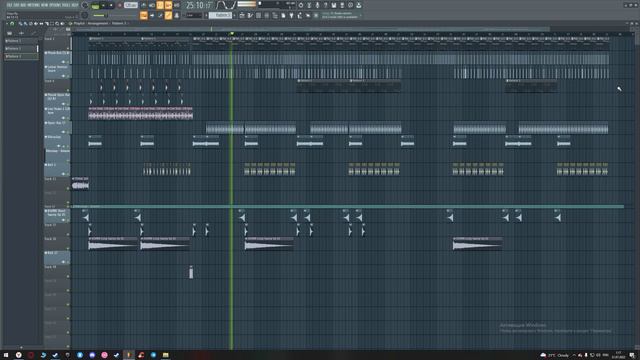Screen dimensions: 640x360
Task: Open File Explorer in the taskbar
Action: 165,355
